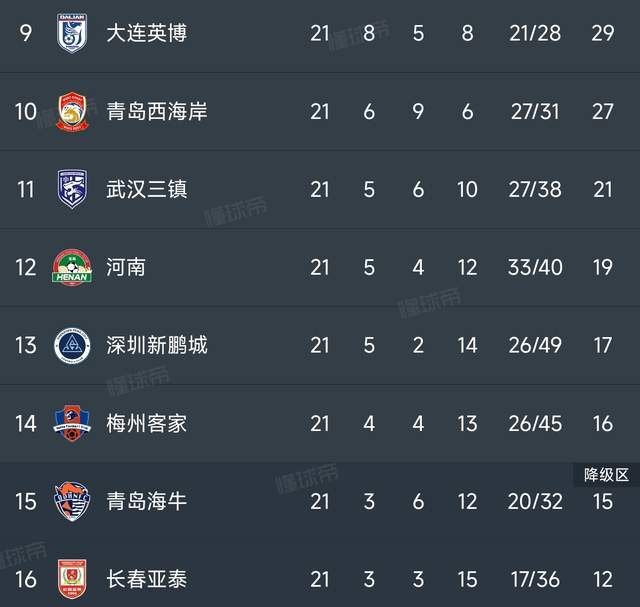Screen dimensions: 640x607
Task: Open team page for 大连英博
Action: tap(146, 33)
